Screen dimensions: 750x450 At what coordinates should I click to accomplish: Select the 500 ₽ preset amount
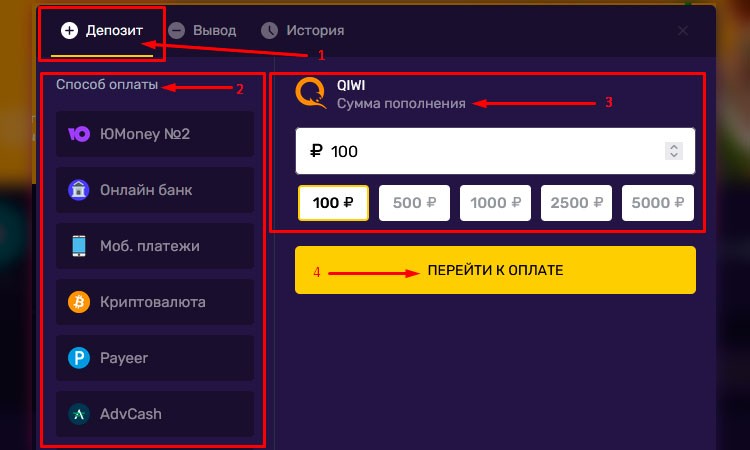pyautogui.click(x=414, y=203)
